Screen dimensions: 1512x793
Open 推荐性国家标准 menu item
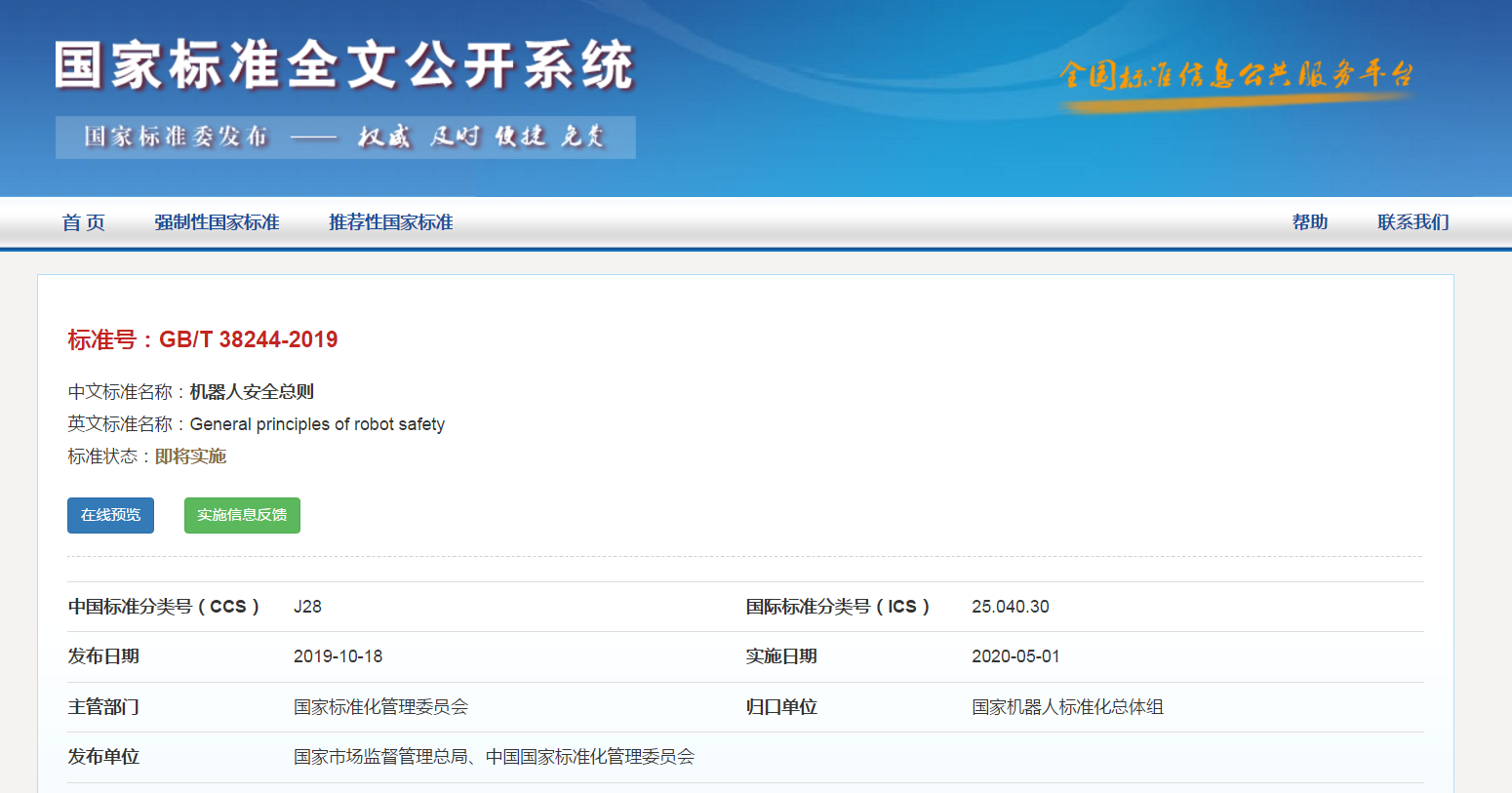click(x=391, y=222)
